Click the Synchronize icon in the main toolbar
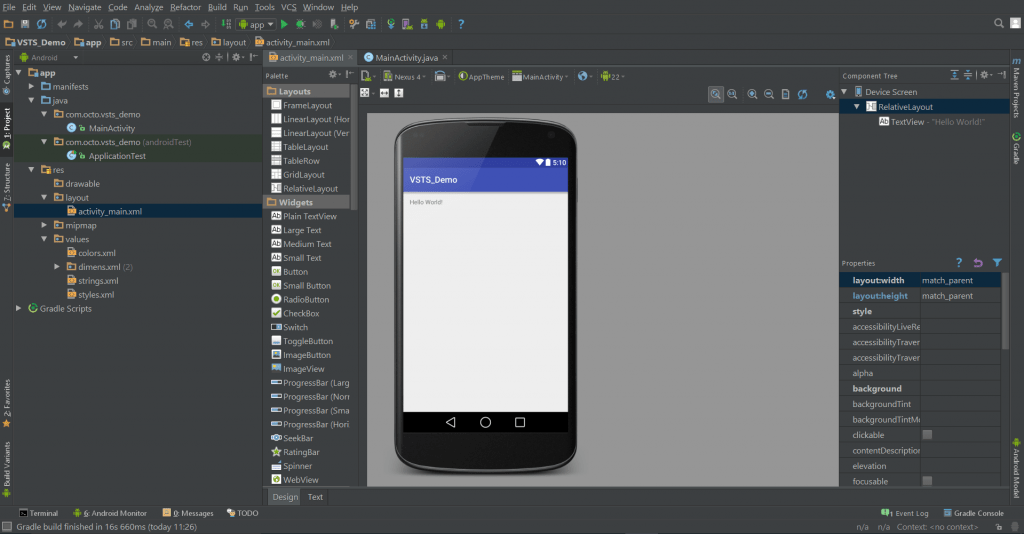 pos(41,24)
